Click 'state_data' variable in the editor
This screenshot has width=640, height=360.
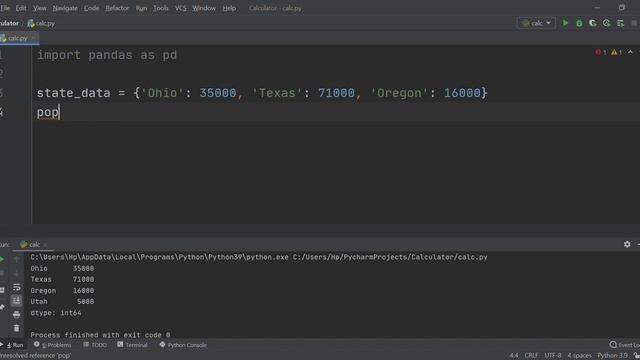[73, 93]
